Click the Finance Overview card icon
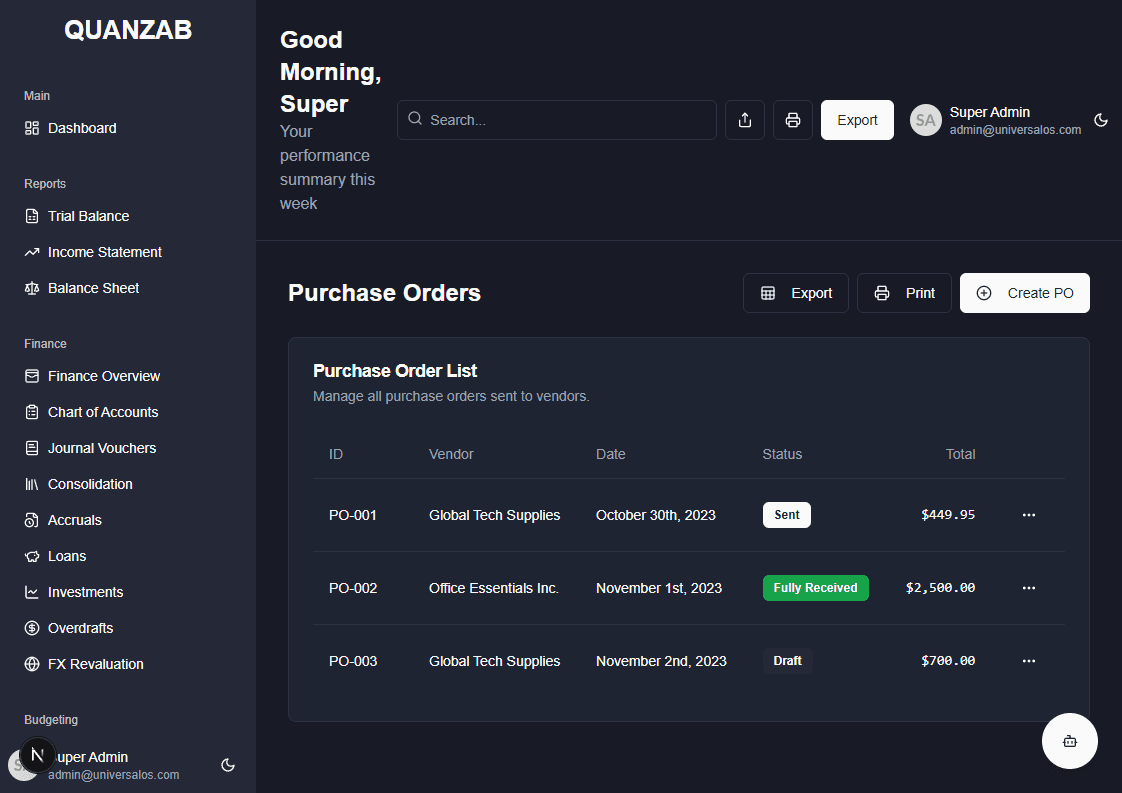Screen dimensions: 1122x793 (31, 376)
